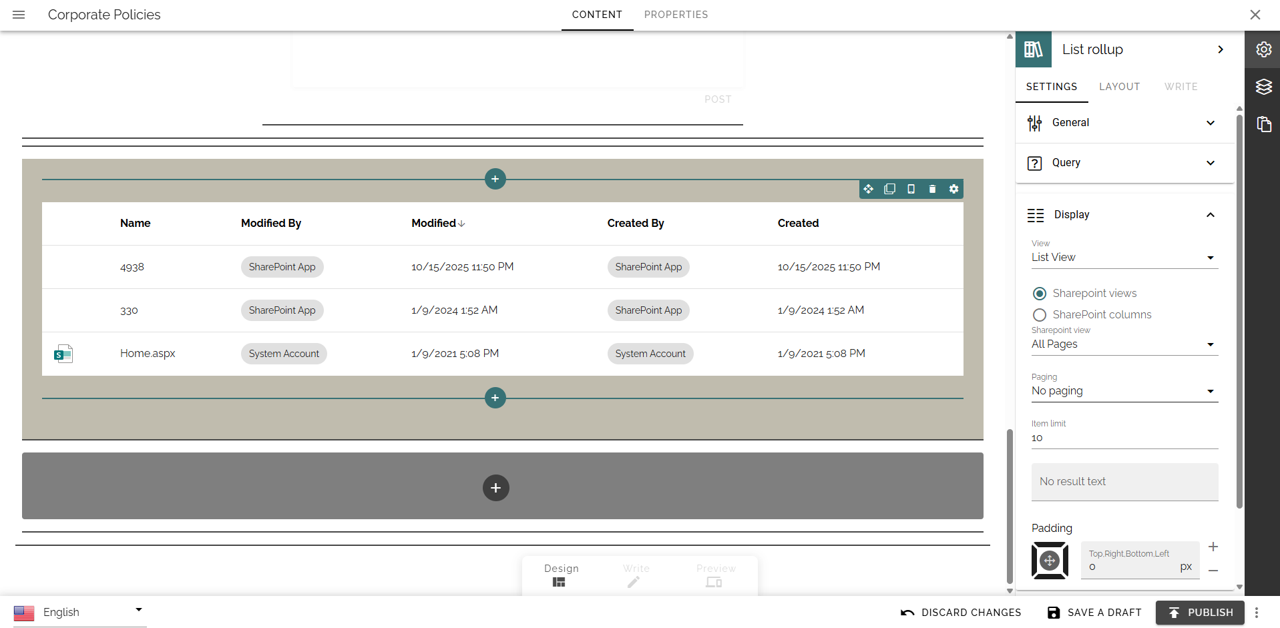Open the hamburger navigation menu
The image size is (1280, 628).
coord(18,15)
